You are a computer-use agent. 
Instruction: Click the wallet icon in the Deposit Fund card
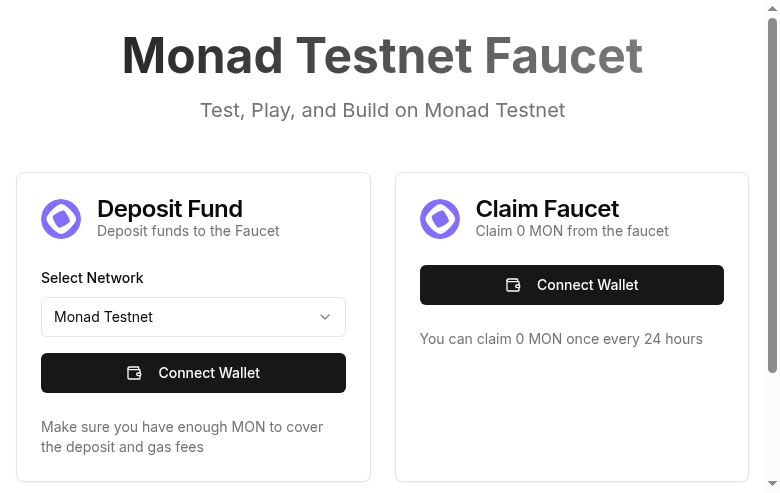(x=134, y=373)
